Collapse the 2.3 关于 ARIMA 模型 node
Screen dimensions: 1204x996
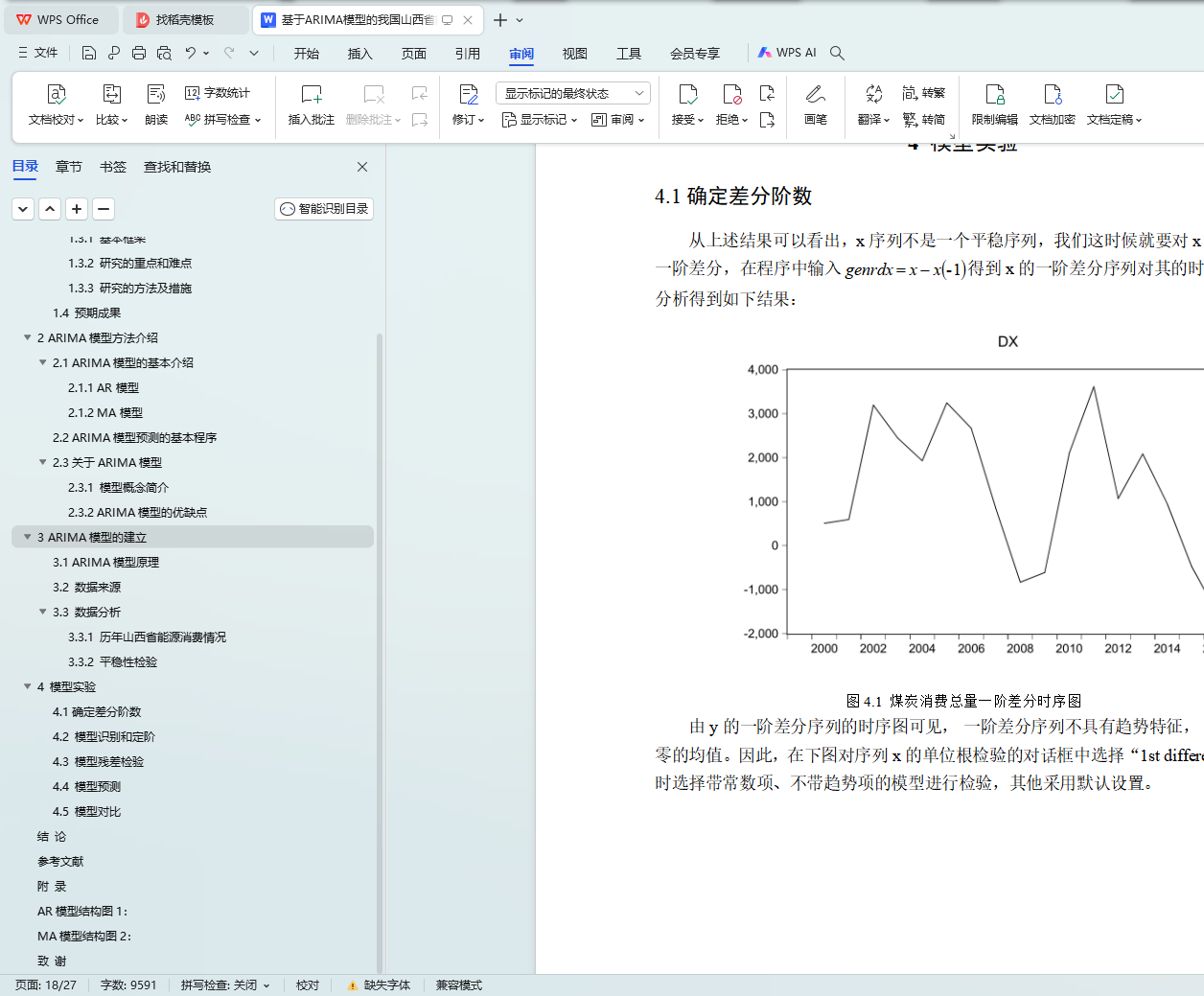coord(42,462)
